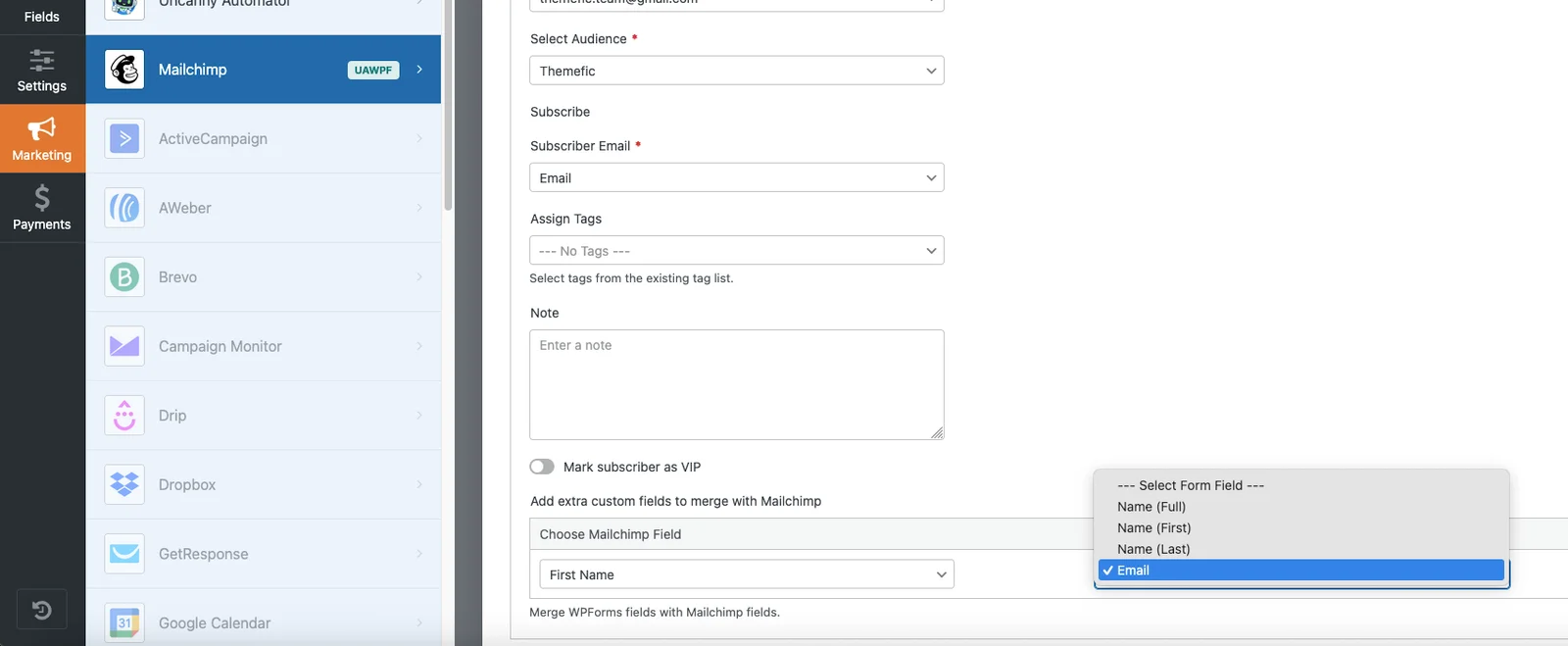Click the Drip smiley icon
The image size is (1568, 646).
[124, 416]
